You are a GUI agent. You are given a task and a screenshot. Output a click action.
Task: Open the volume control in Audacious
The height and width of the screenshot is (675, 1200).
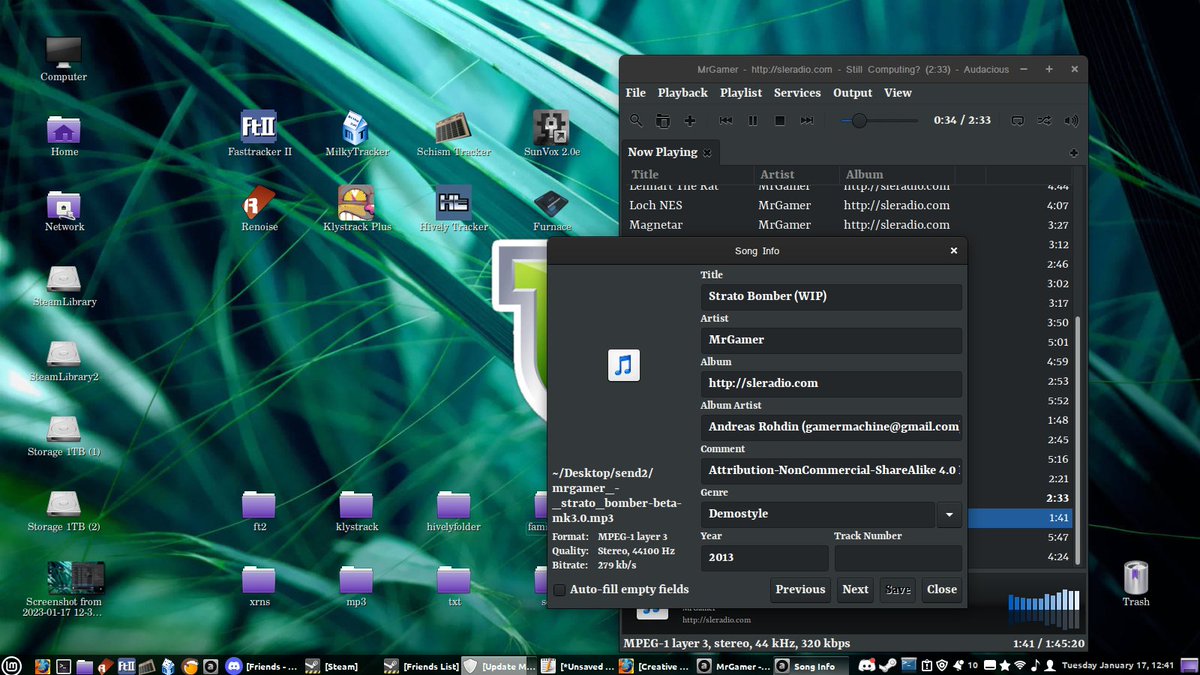point(1071,120)
